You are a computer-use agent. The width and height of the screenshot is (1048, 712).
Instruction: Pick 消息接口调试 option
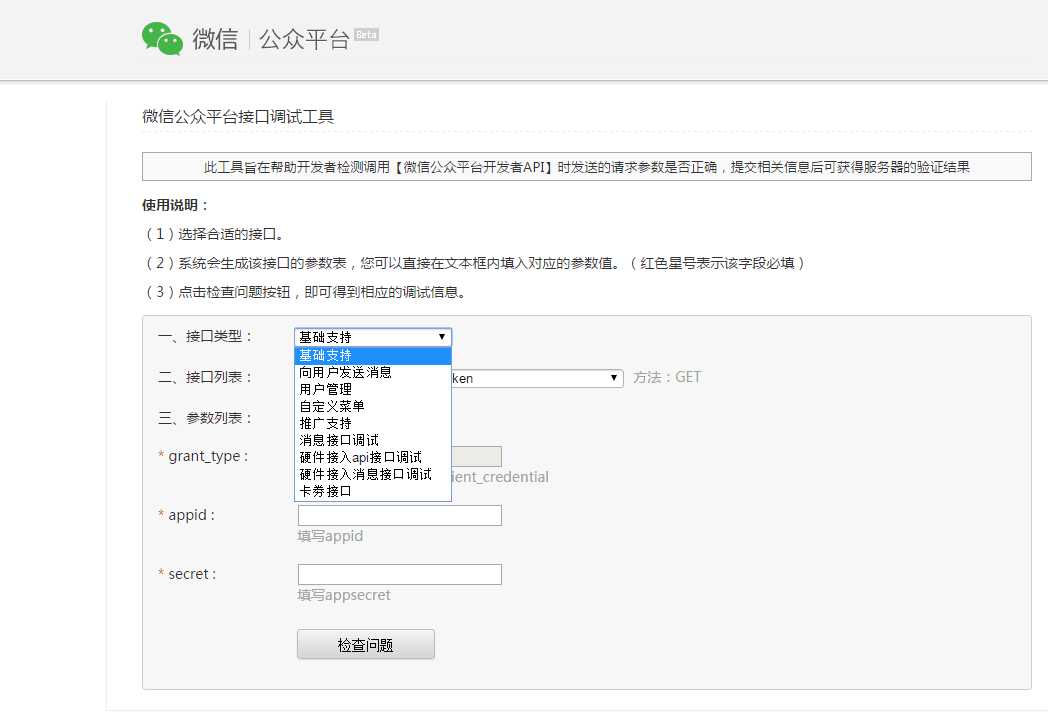pos(373,440)
